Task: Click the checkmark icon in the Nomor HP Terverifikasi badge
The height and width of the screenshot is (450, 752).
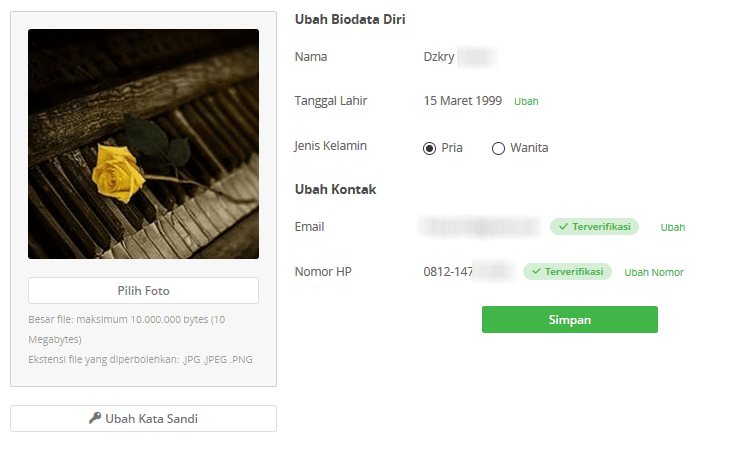Action: 537,272
